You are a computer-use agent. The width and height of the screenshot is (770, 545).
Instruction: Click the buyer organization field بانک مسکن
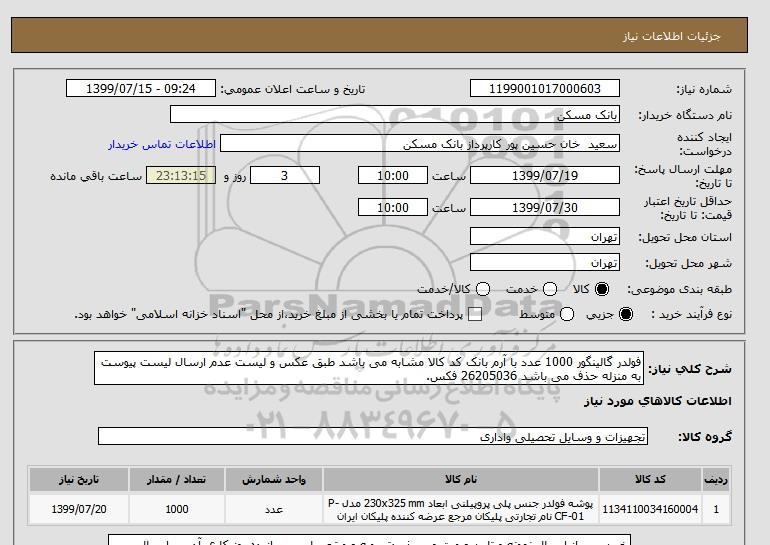[x=395, y=114]
